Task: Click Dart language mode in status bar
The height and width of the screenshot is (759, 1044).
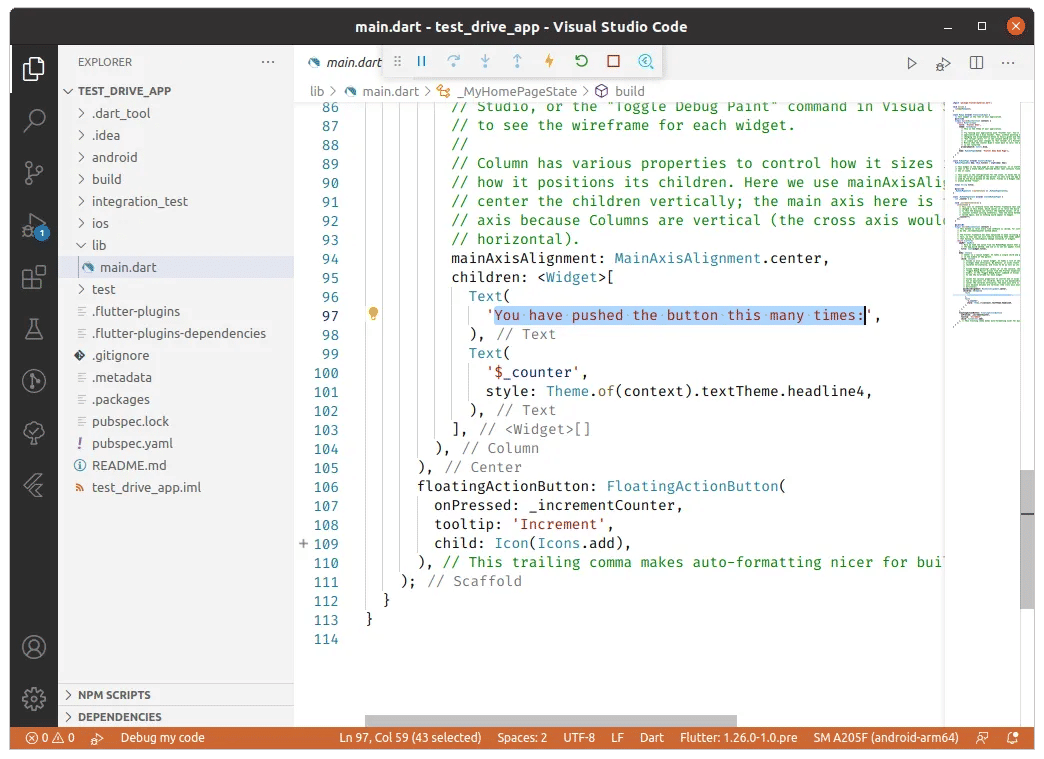Action: pyautogui.click(x=652, y=738)
